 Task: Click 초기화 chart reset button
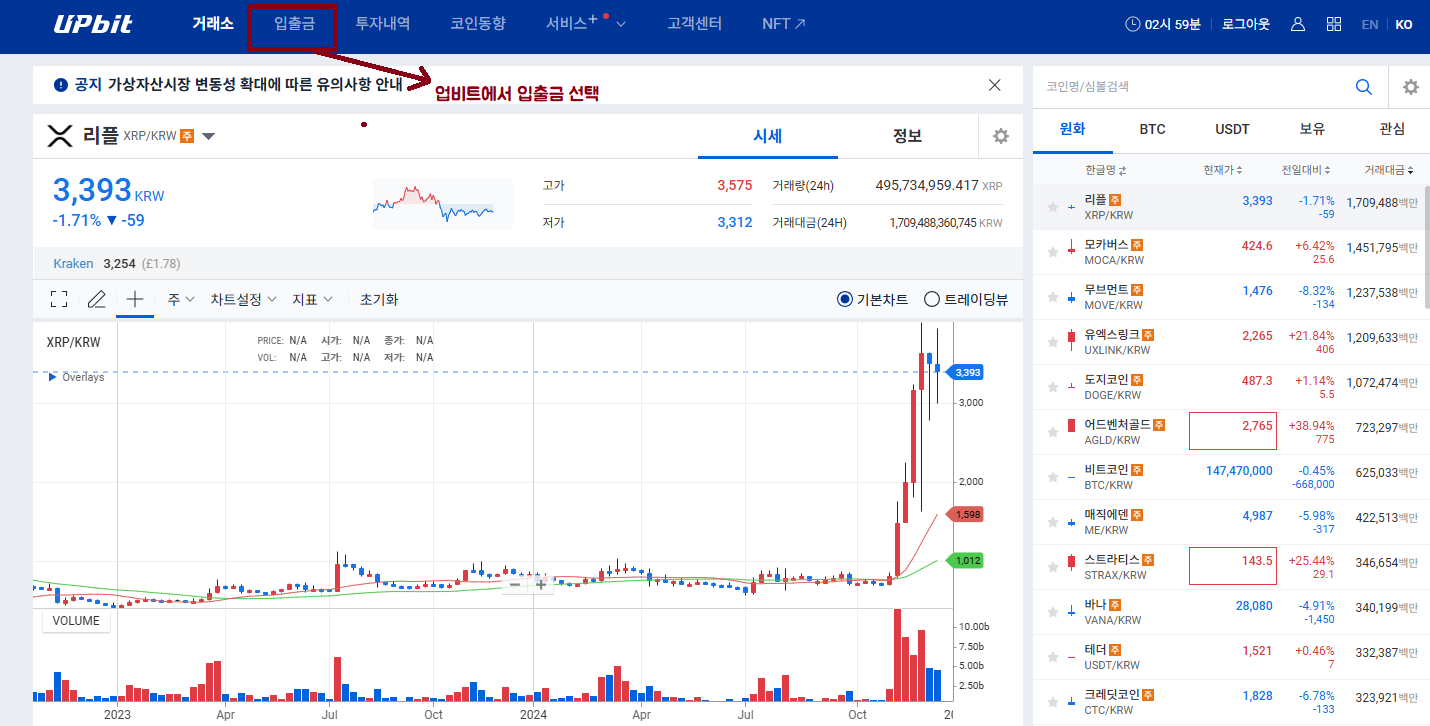coord(379,299)
